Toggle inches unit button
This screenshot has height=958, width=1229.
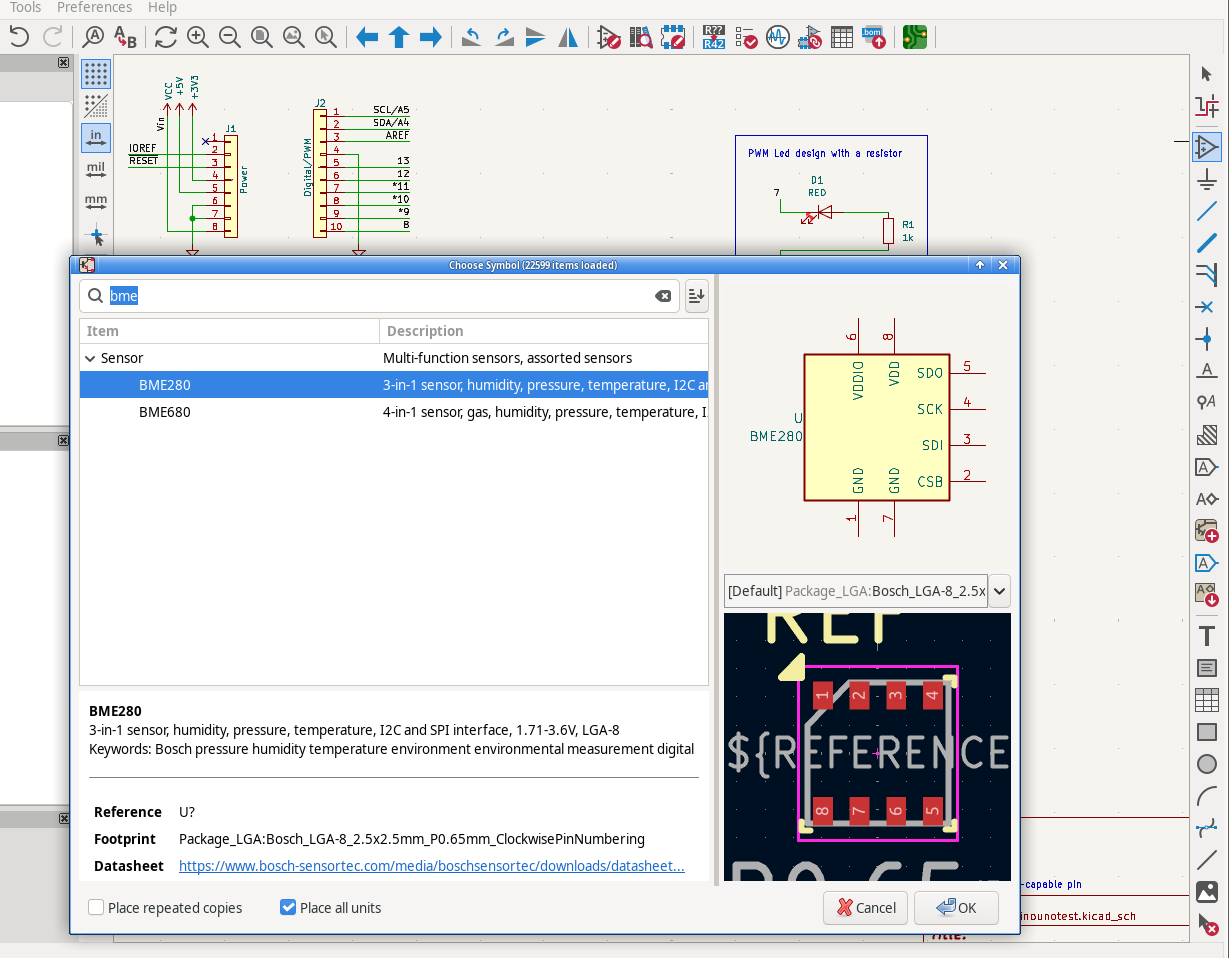[96, 138]
